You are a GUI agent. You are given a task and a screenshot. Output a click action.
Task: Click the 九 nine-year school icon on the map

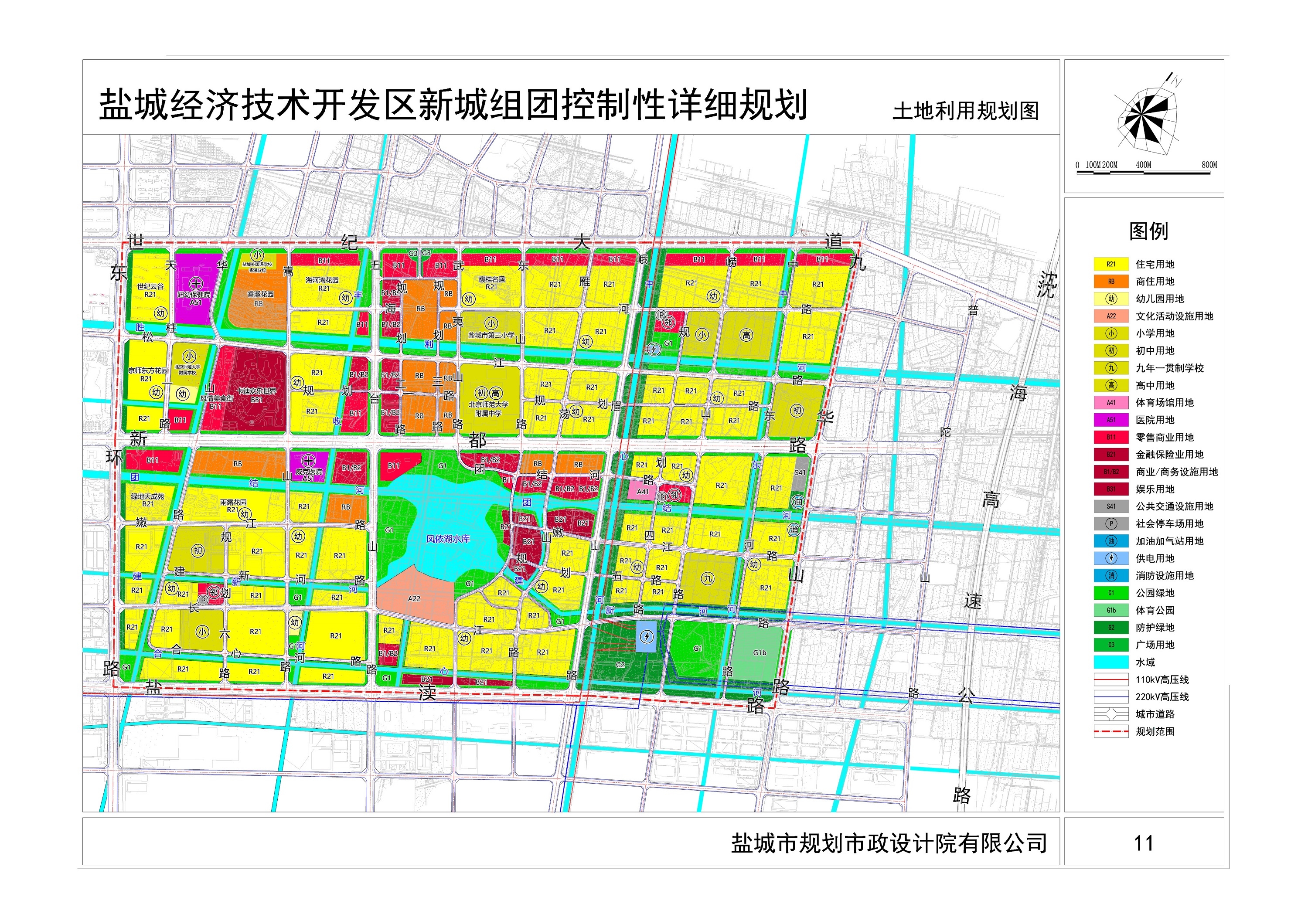click(x=708, y=578)
